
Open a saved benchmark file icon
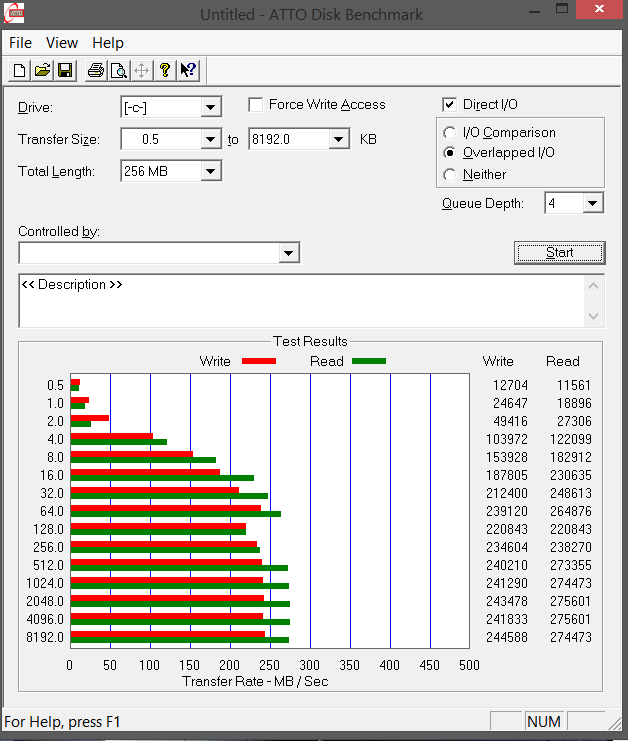coord(42,71)
